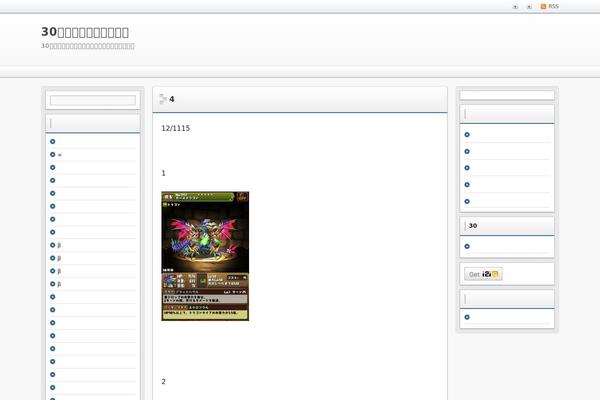Open the blog title starting with 30
Viewport: 600px width, 400px height.
point(85,32)
